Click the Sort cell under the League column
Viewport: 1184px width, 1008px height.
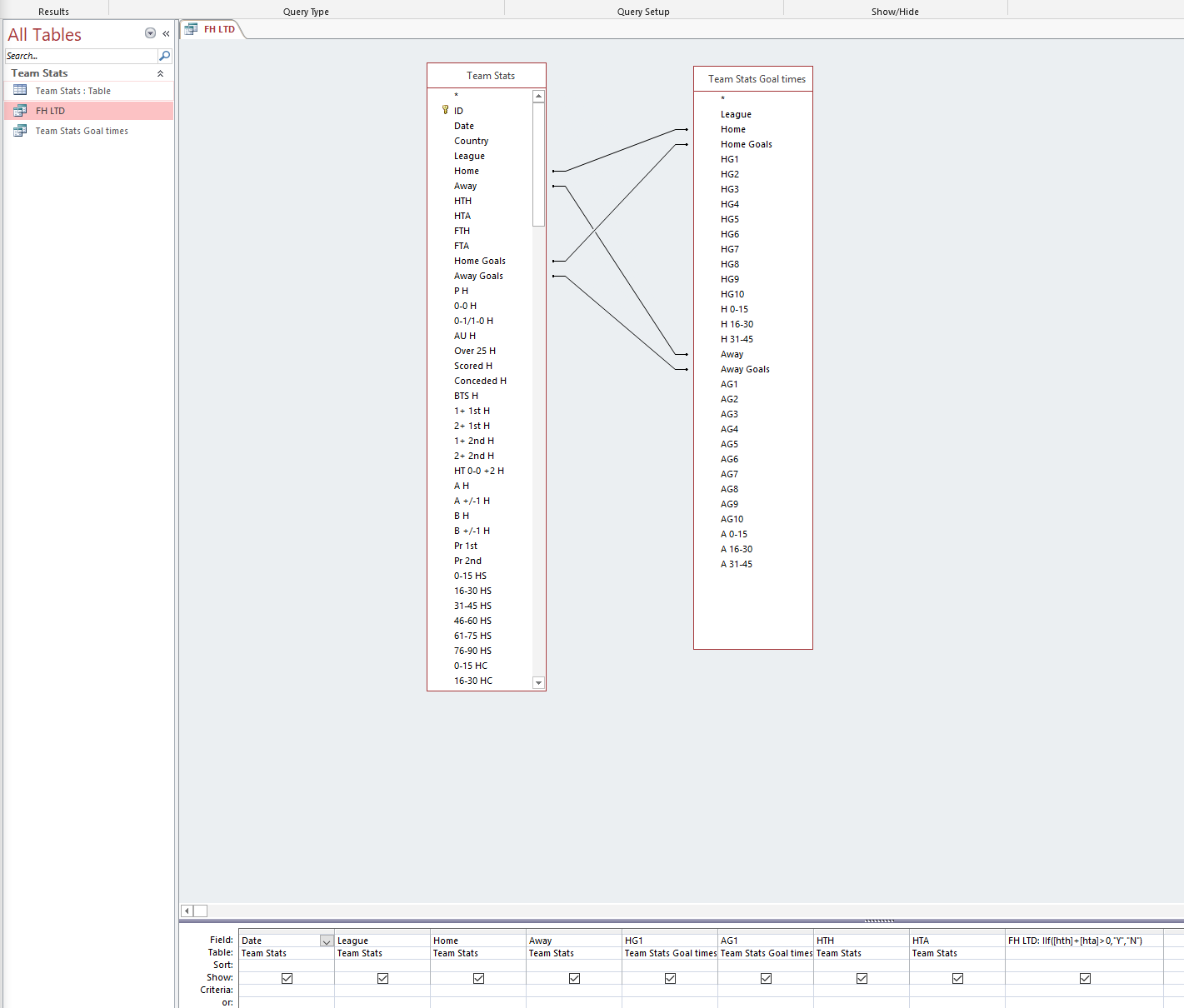382,966
